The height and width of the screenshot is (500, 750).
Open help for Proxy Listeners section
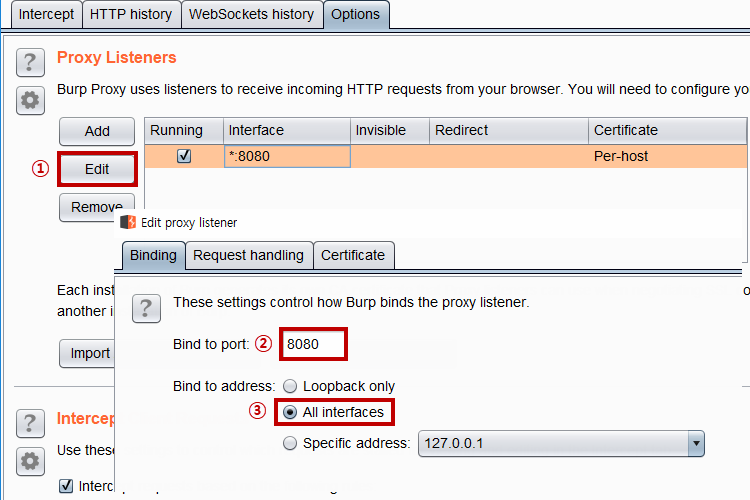click(30, 62)
